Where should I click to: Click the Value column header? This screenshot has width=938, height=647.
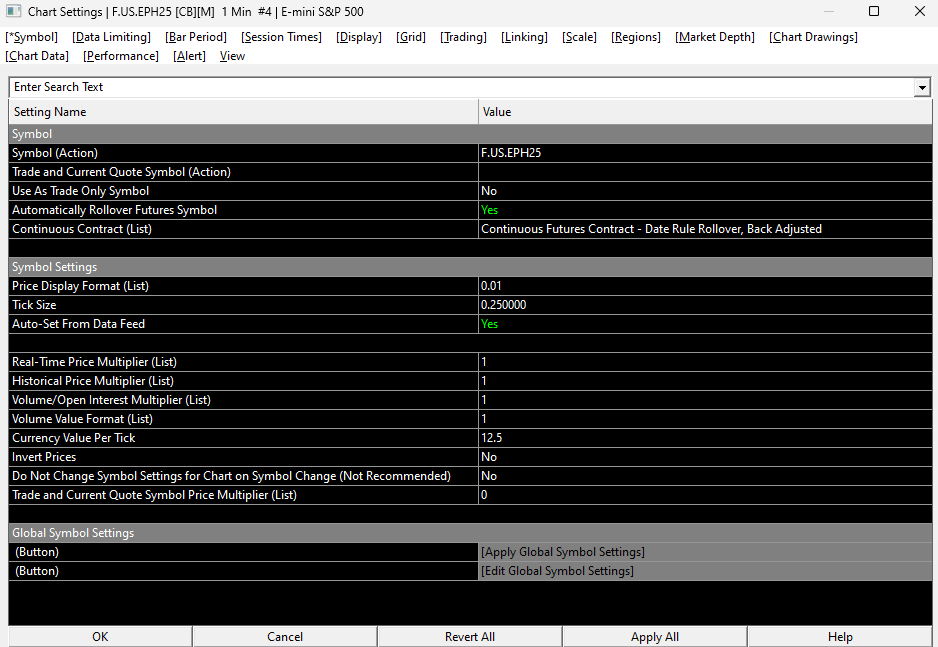click(x=705, y=112)
